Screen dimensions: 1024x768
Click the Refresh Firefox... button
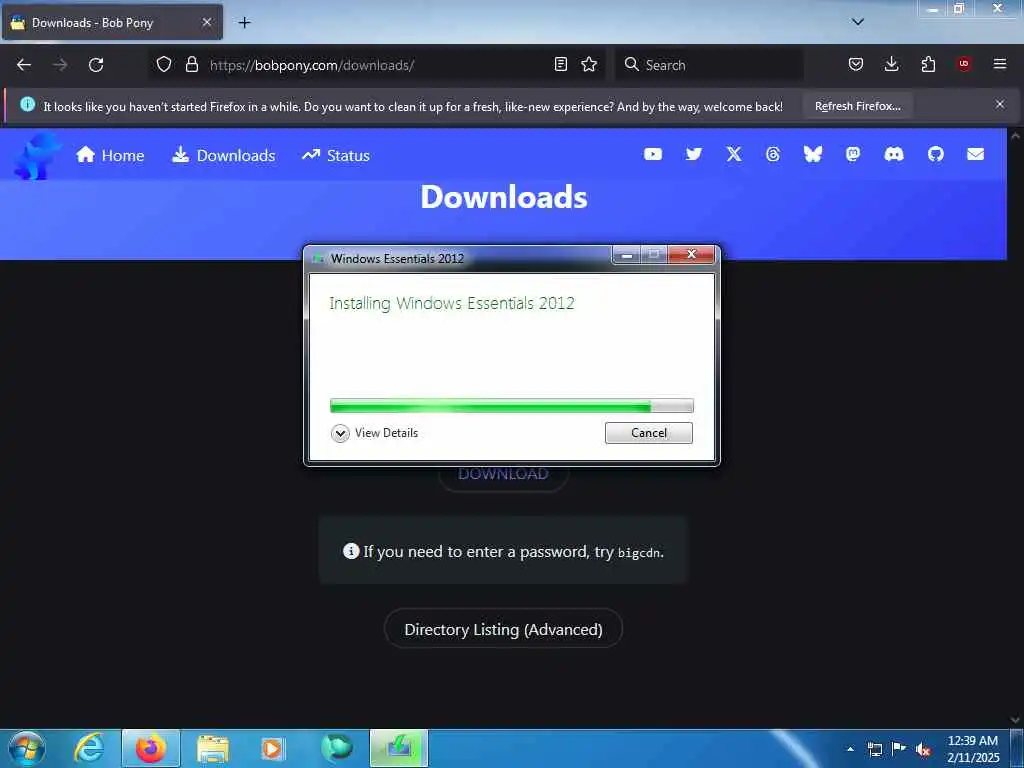(857, 106)
